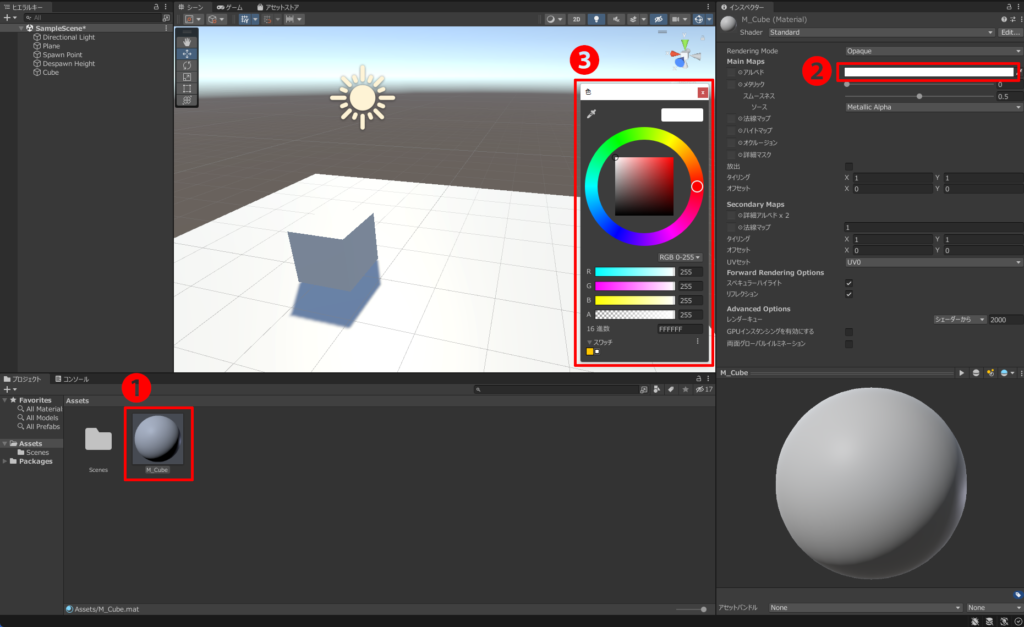The width and height of the screenshot is (1024, 627).
Task: Click the white Albedo color swatch
Action: point(928,71)
